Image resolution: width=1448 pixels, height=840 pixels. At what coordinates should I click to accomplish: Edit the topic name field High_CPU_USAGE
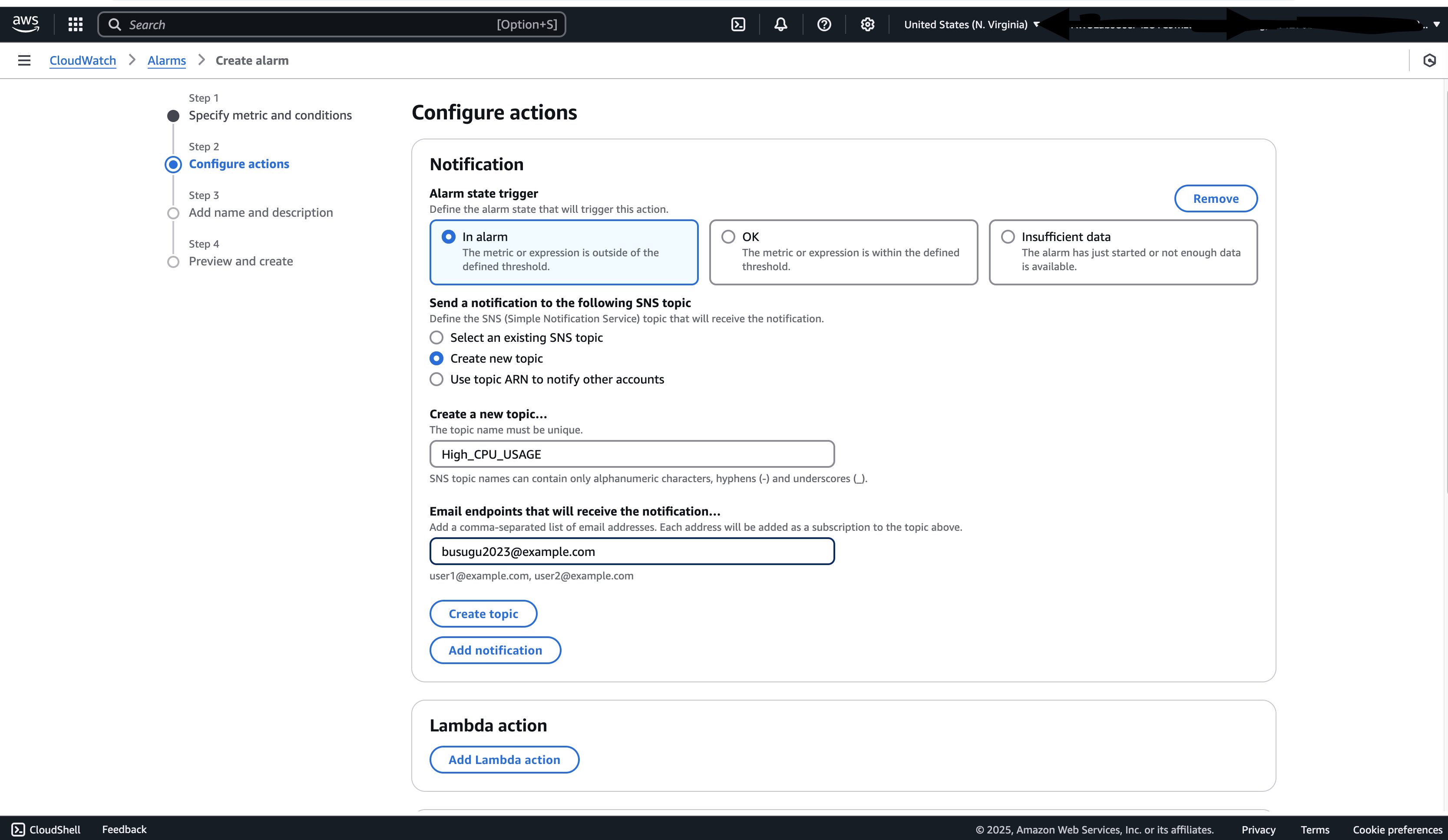632,454
